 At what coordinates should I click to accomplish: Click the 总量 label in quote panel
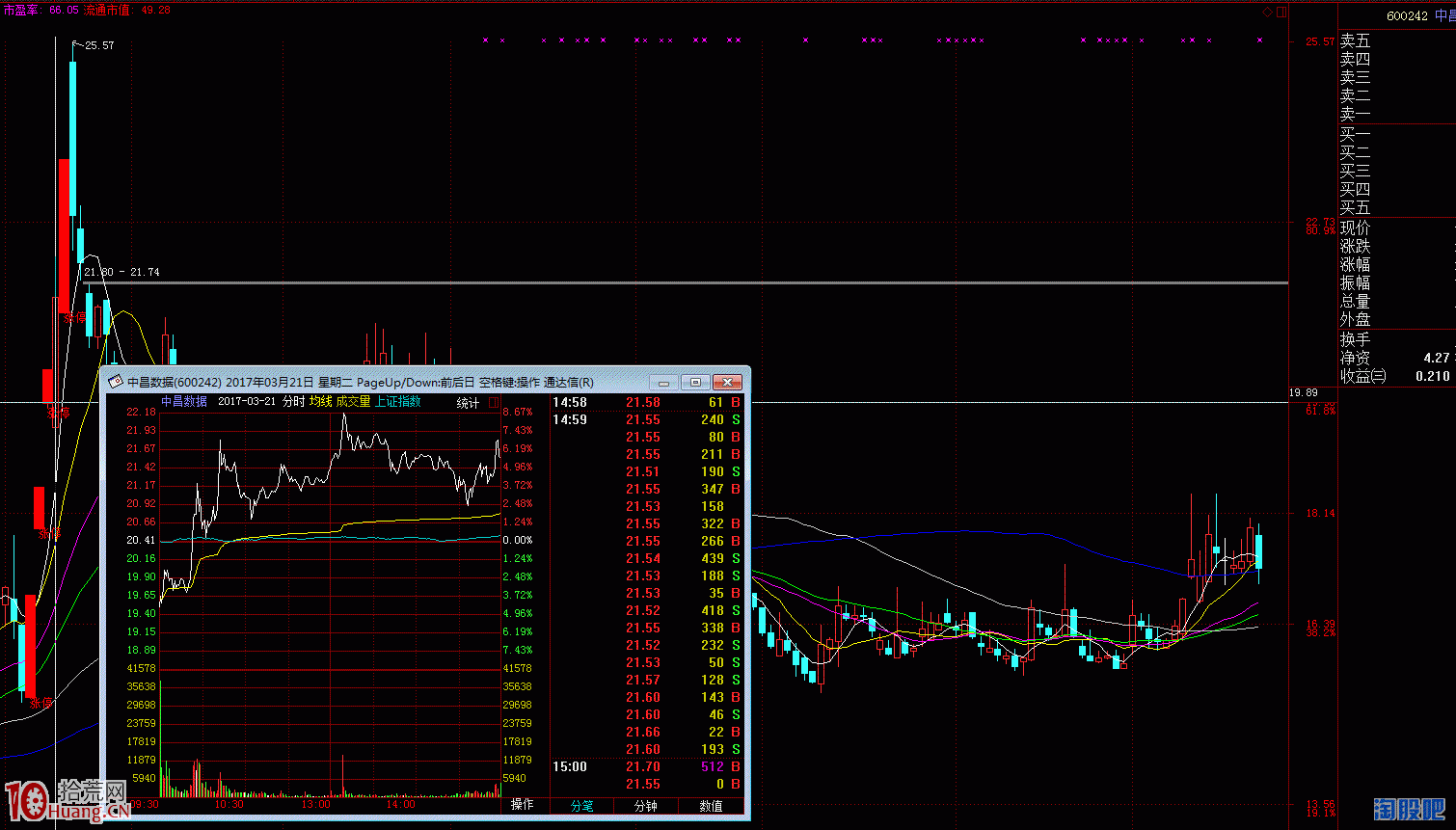[1355, 301]
